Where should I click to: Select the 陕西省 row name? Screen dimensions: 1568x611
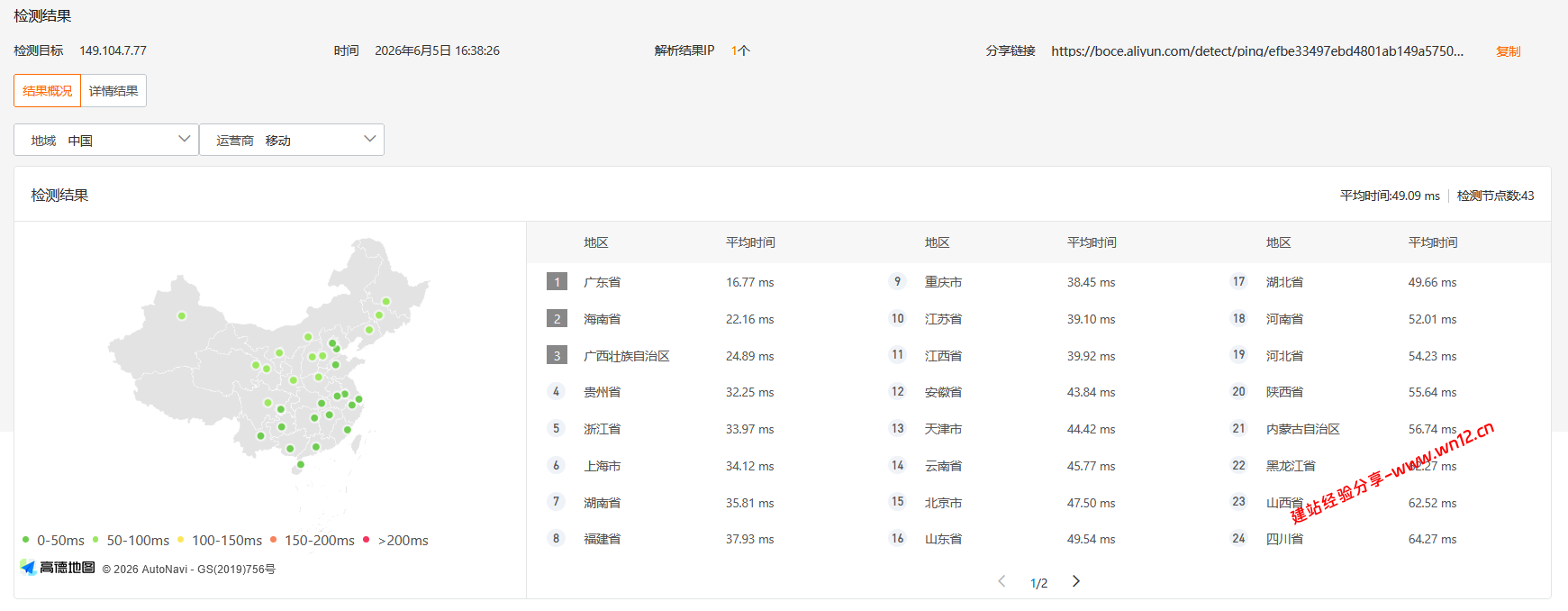point(1284,392)
